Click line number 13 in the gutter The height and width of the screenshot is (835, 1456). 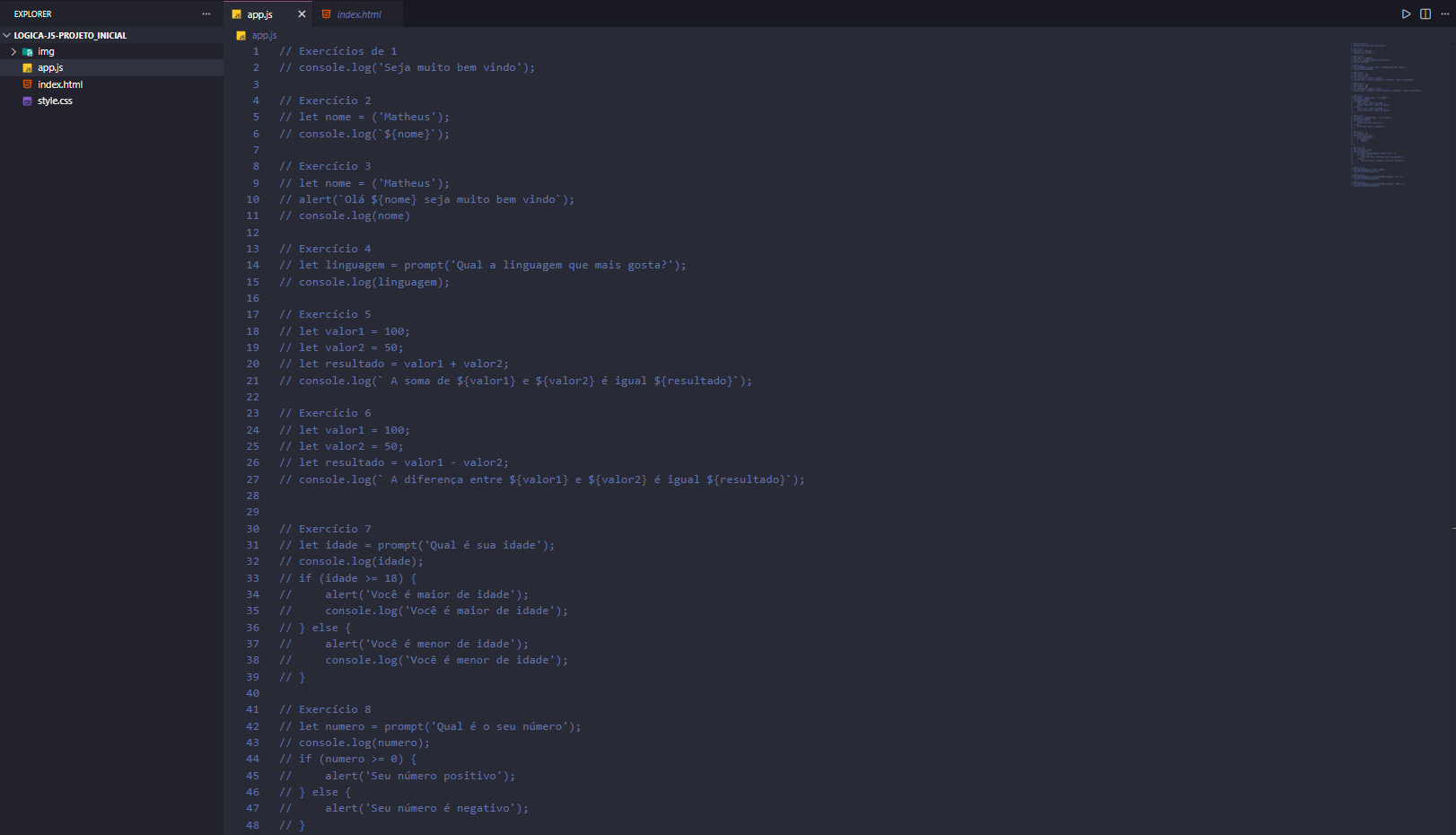[252, 249]
